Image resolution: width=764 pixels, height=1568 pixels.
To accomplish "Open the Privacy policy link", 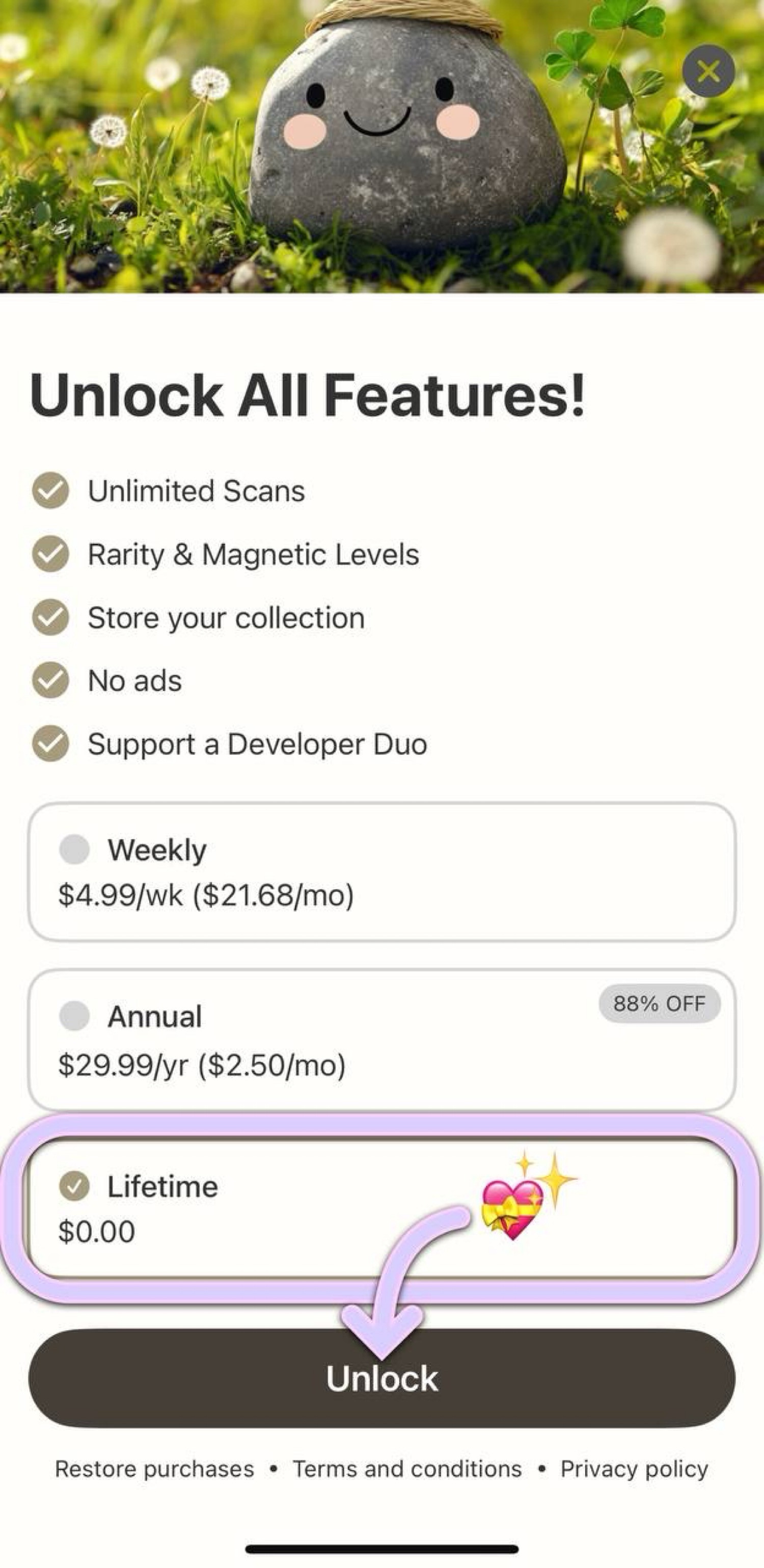I will coord(634,1469).
